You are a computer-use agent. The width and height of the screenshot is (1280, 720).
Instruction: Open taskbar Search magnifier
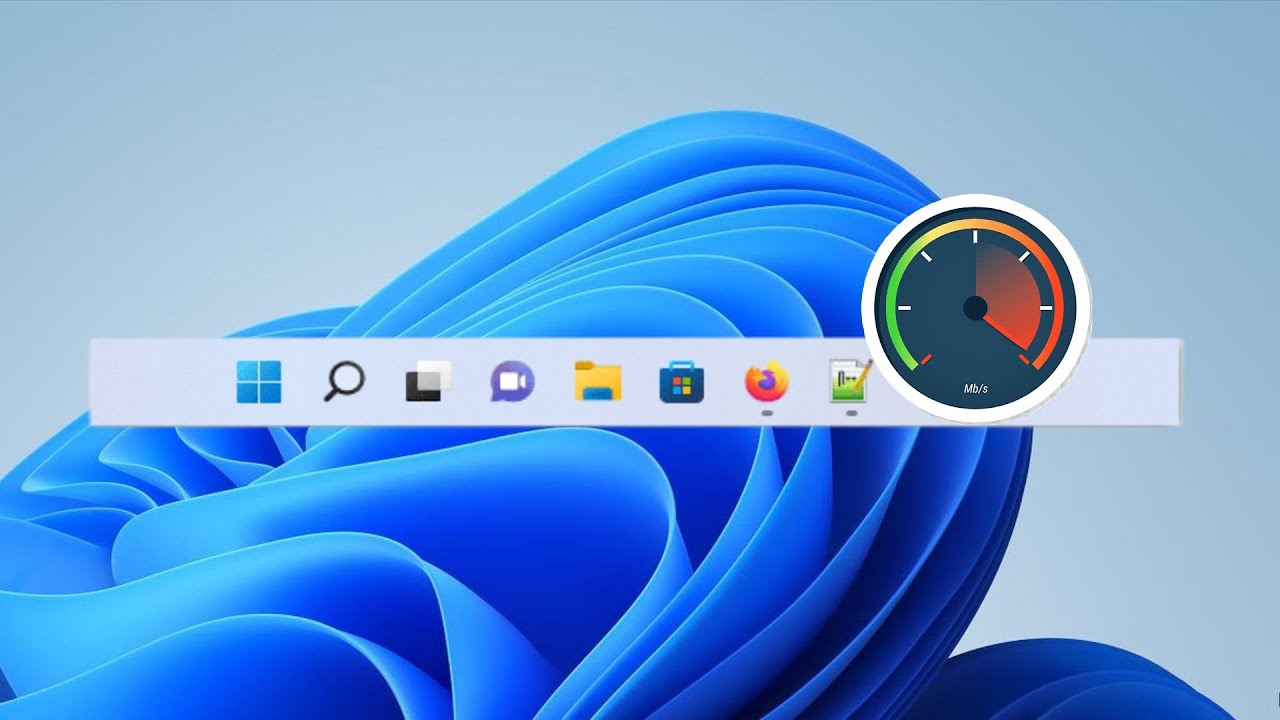[344, 381]
